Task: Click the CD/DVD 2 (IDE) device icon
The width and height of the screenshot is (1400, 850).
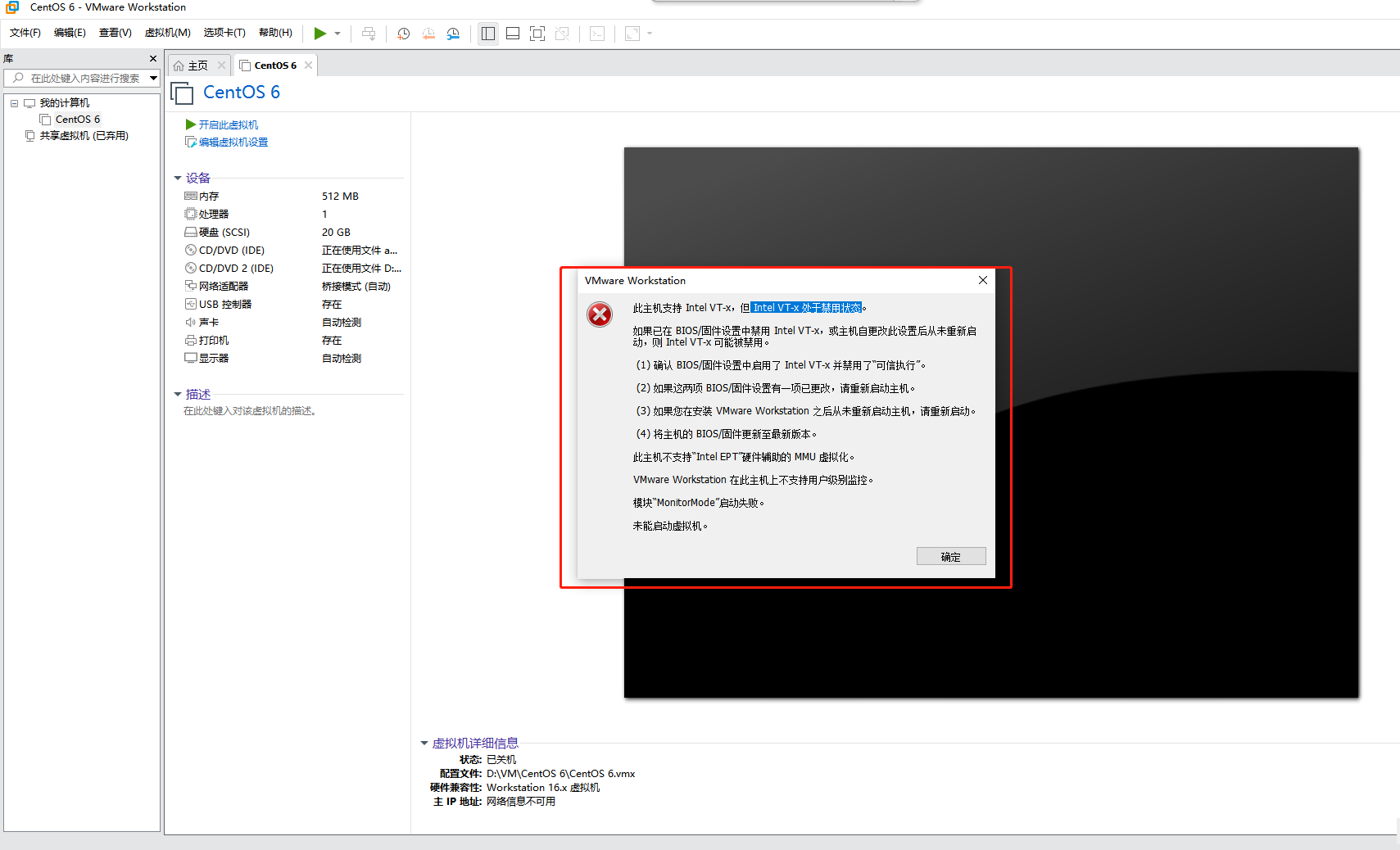Action: click(191, 269)
